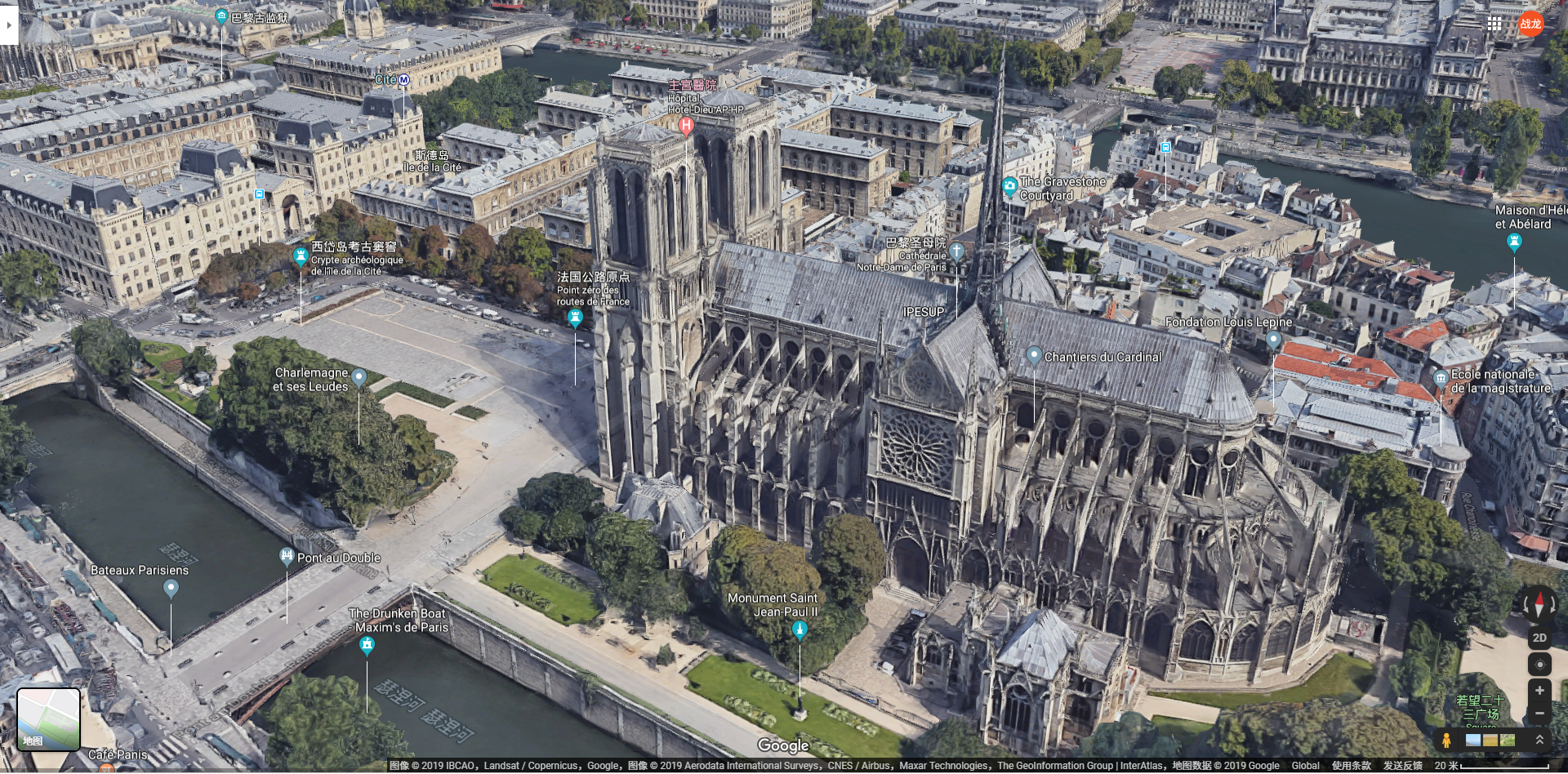
Task: Select the Street View pegman
Action: [x=1446, y=741]
